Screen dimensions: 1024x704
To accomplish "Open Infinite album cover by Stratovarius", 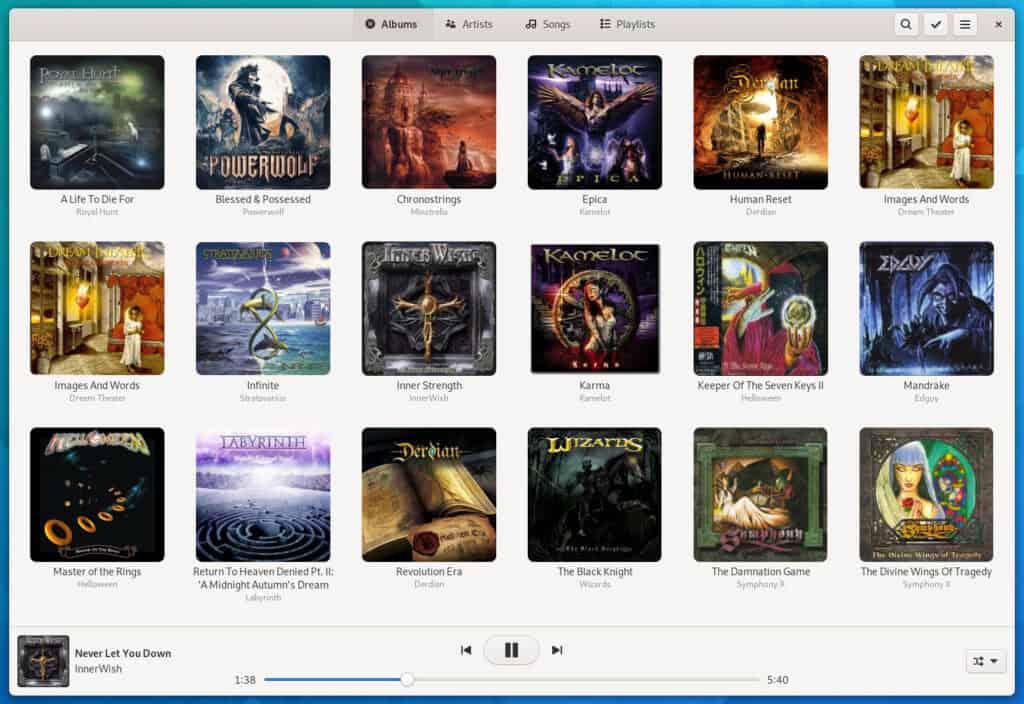I will 263,308.
